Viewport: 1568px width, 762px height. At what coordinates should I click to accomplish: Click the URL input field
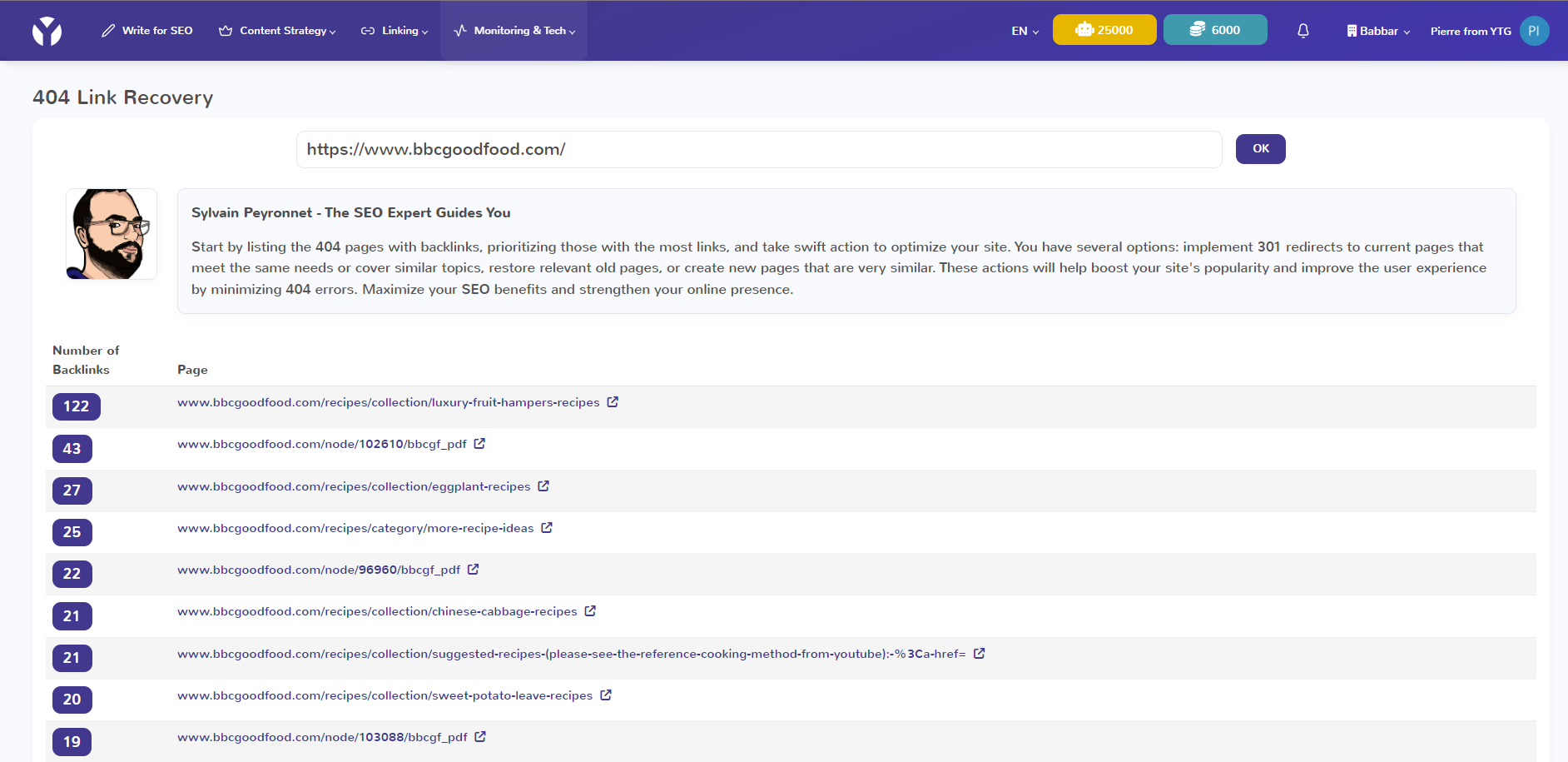(x=759, y=149)
